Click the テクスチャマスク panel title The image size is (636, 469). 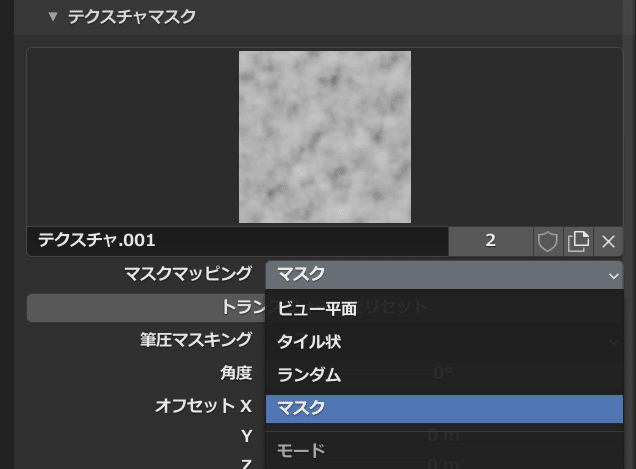tap(132, 17)
